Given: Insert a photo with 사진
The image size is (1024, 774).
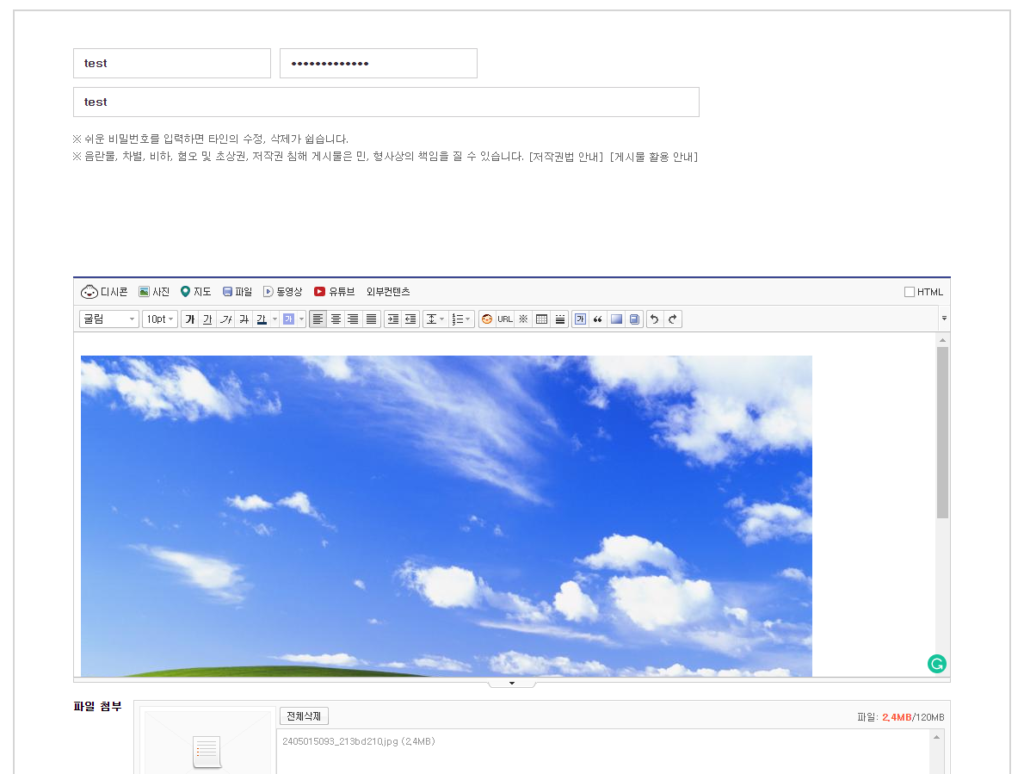Looking at the screenshot, I should click(154, 292).
